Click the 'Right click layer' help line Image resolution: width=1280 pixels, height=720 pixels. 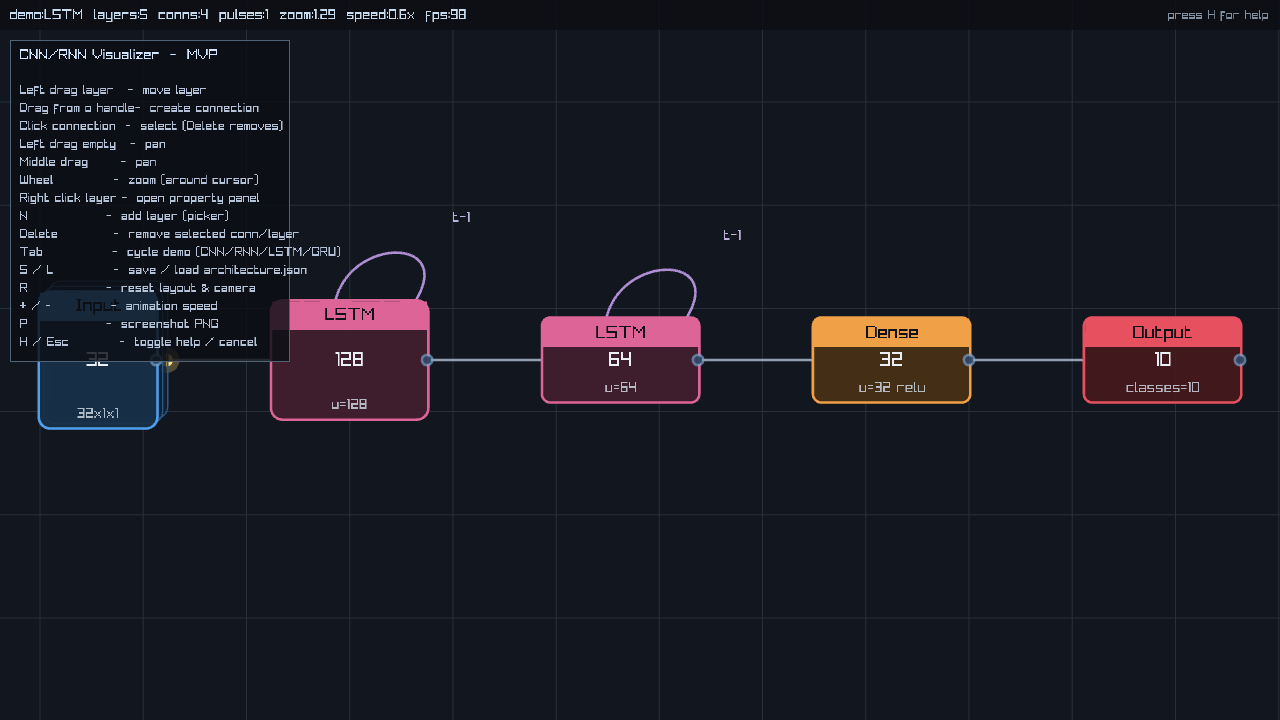tap(139, 198)
